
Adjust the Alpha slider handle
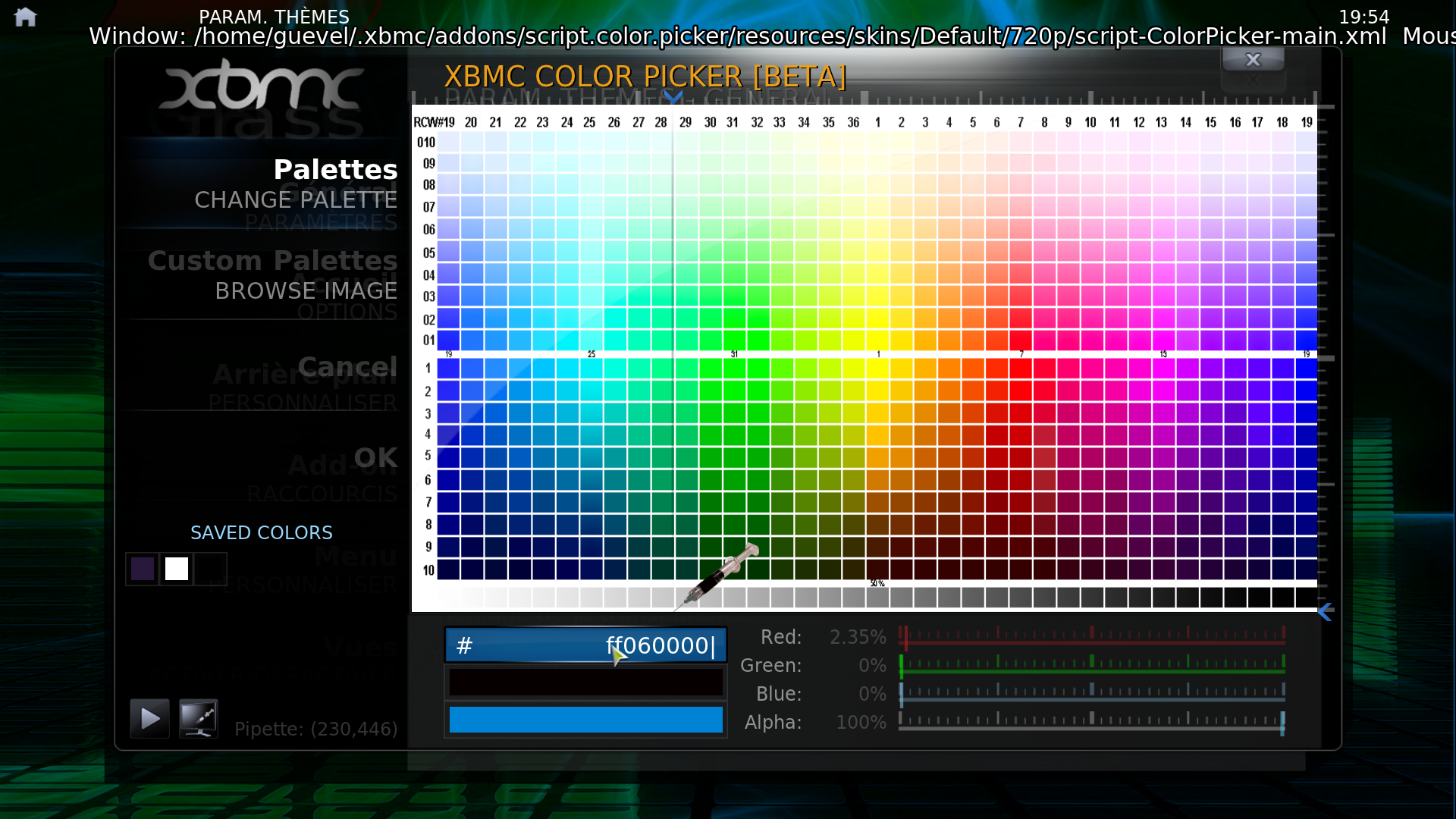click(1282, 723)
